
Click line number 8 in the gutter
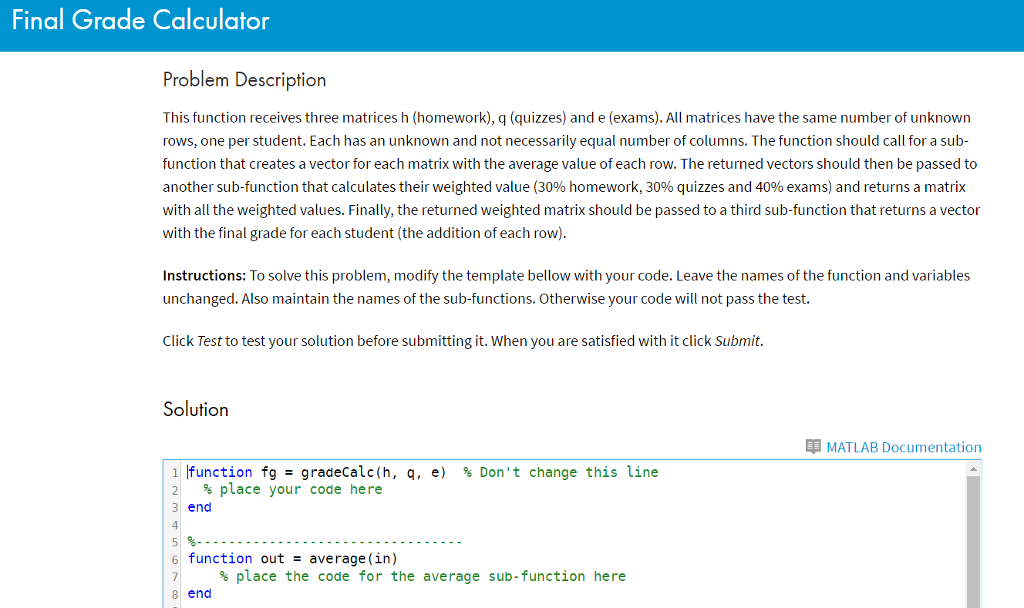(174, 593)
